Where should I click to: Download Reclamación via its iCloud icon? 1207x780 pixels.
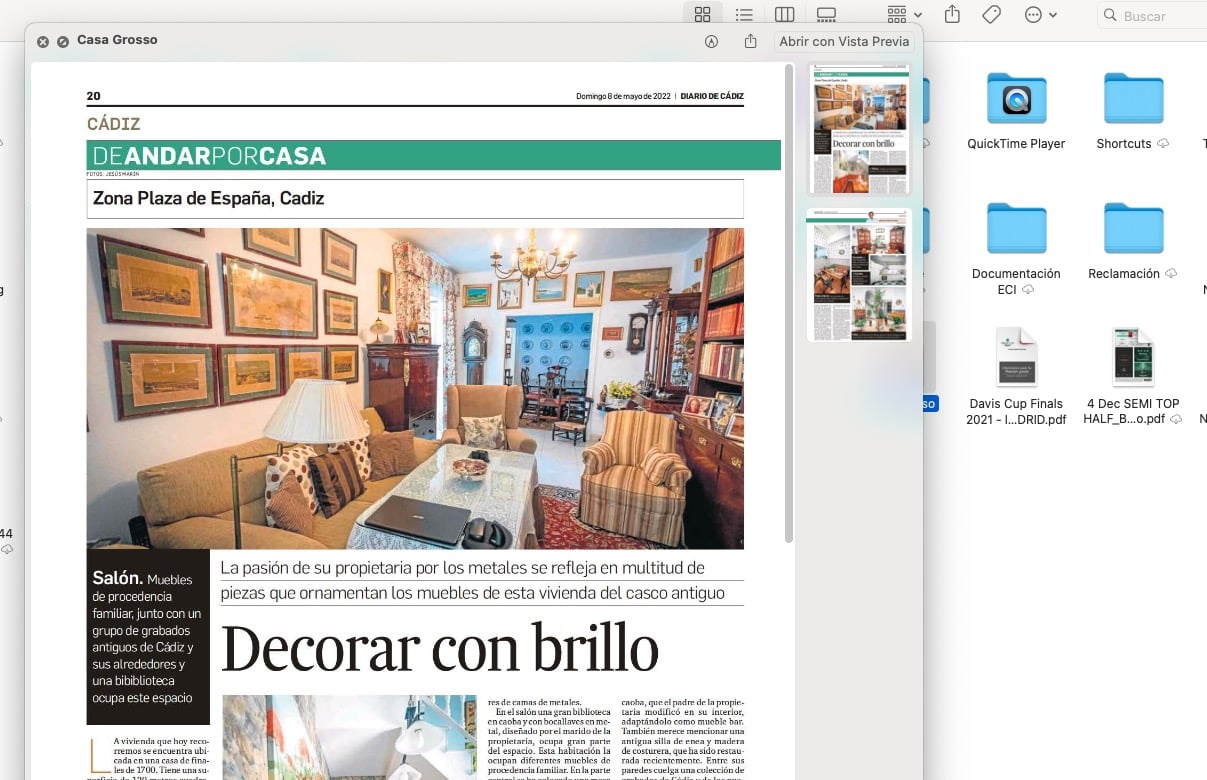(x=1171, y=274)
